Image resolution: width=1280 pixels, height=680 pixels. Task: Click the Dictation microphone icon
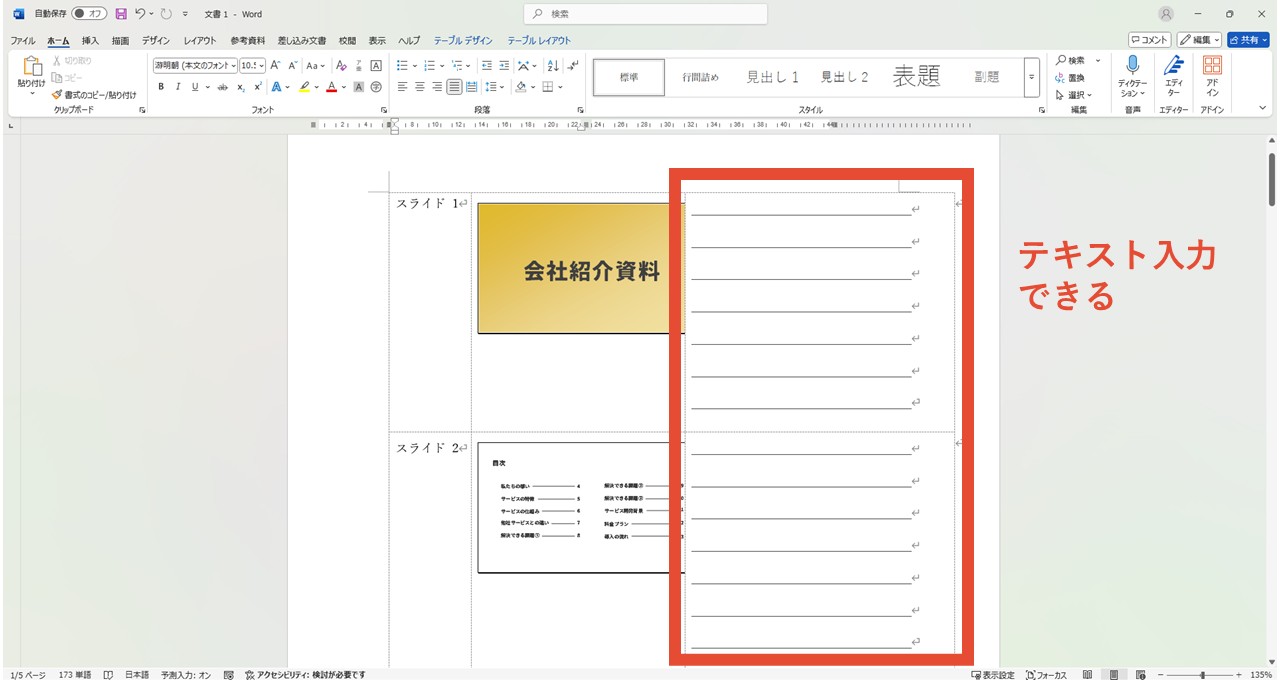[x=1132, y=67]
